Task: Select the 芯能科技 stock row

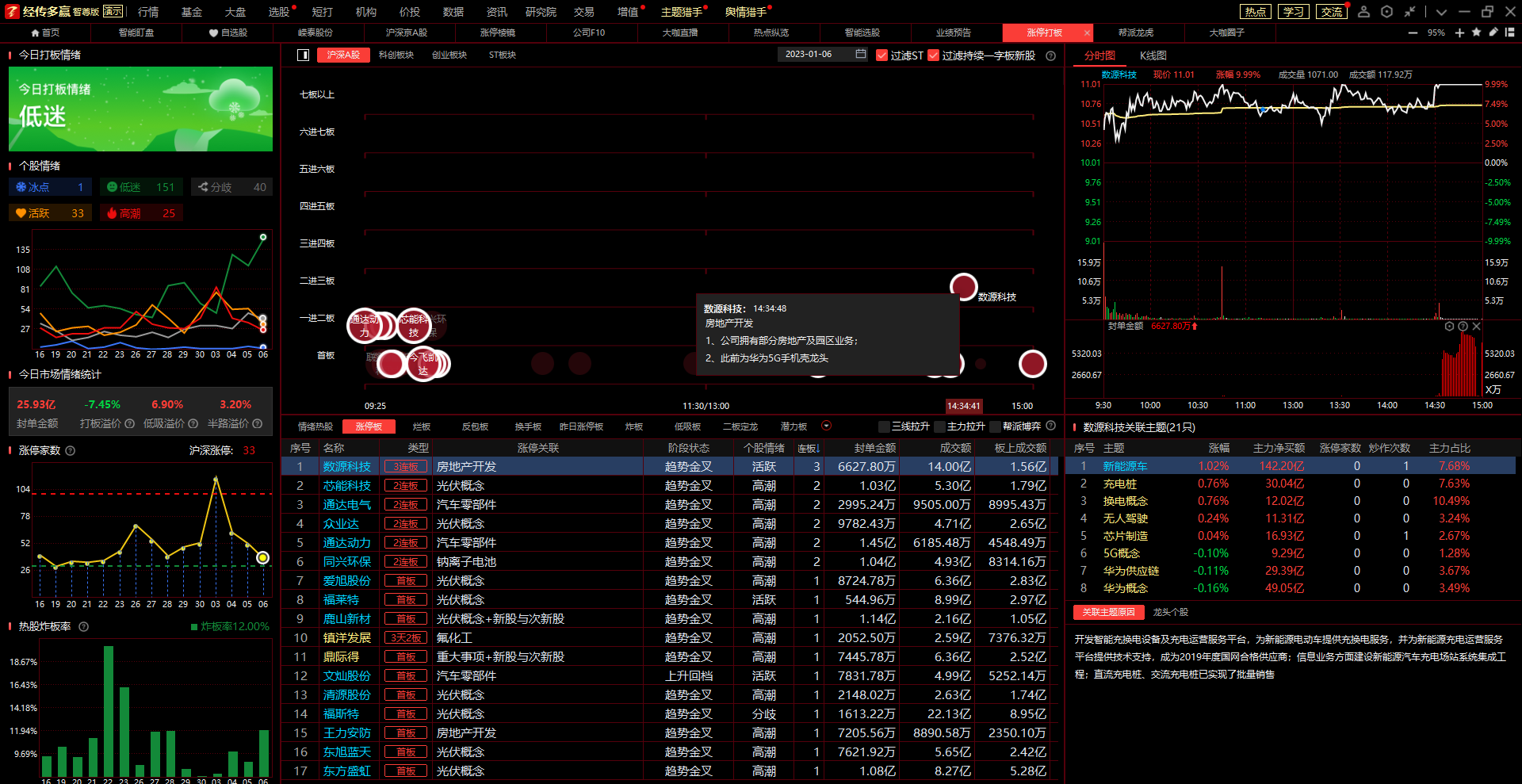Action: click(346, 486)
